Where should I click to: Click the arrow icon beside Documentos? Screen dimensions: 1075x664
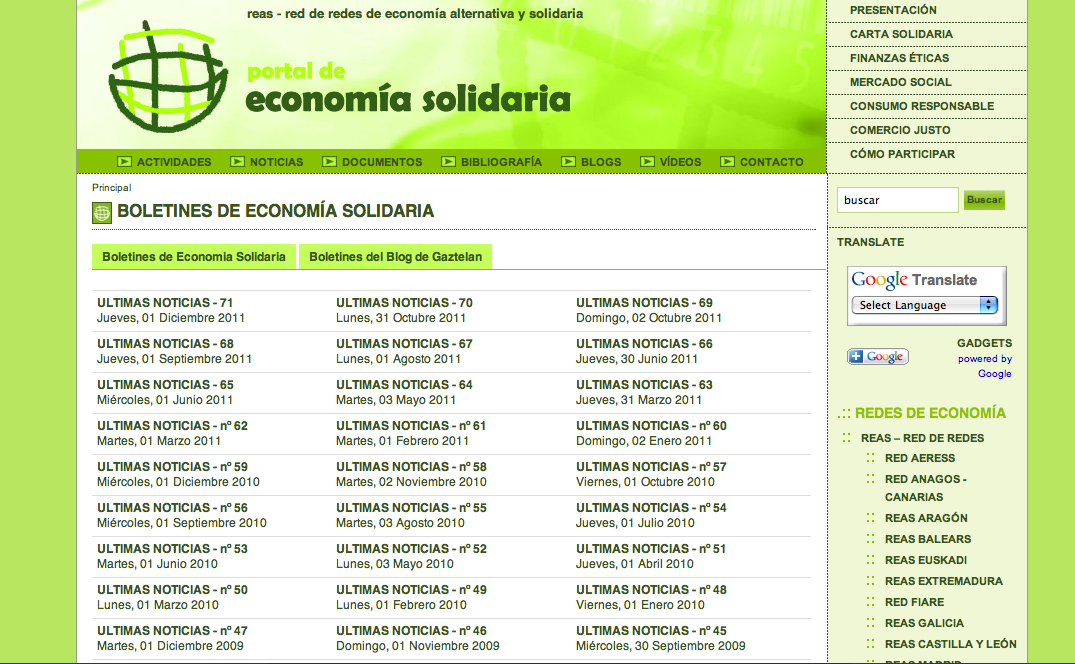click(329, 161)
